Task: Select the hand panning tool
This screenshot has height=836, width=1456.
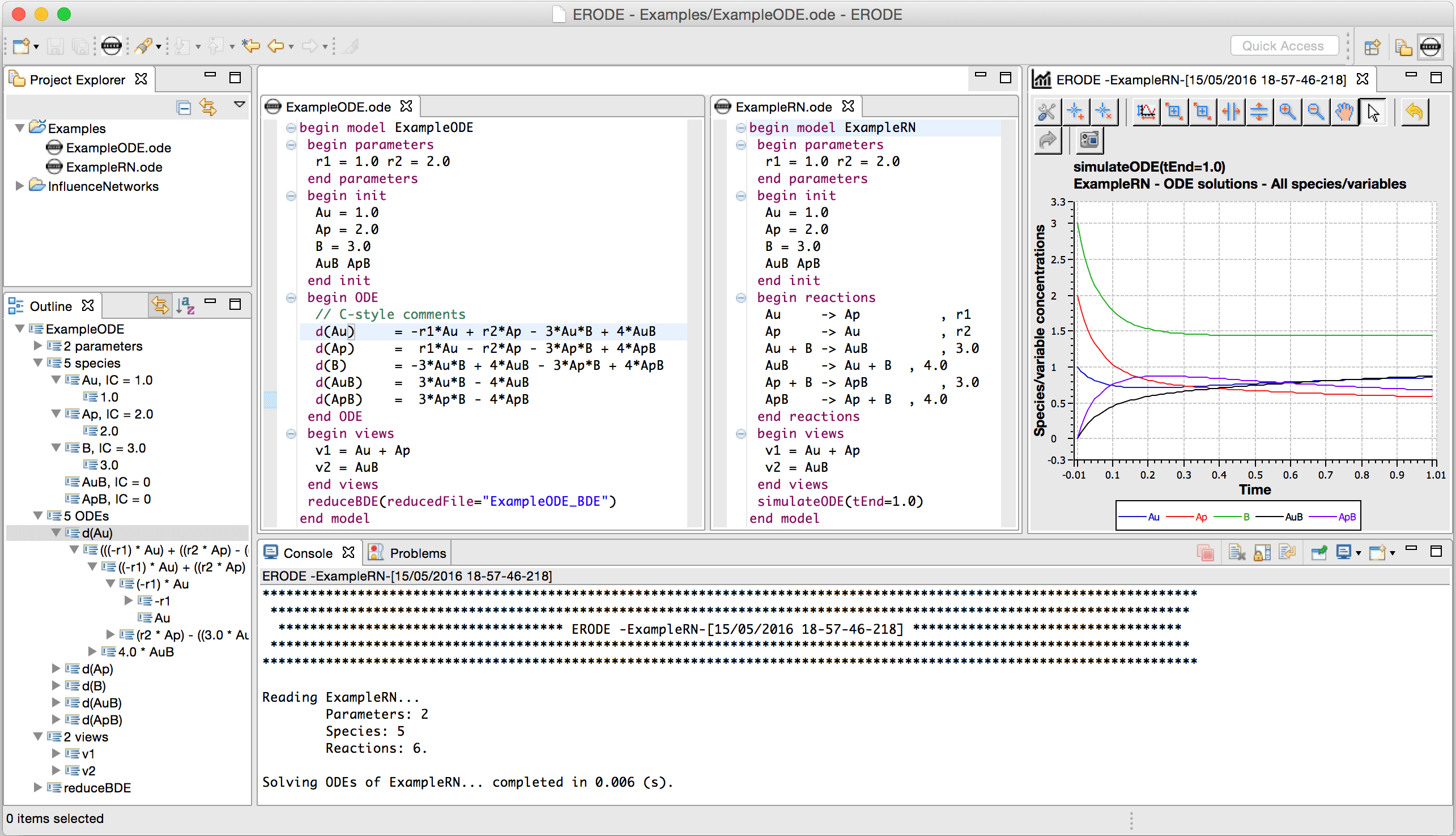Action: coord(1343,112)
